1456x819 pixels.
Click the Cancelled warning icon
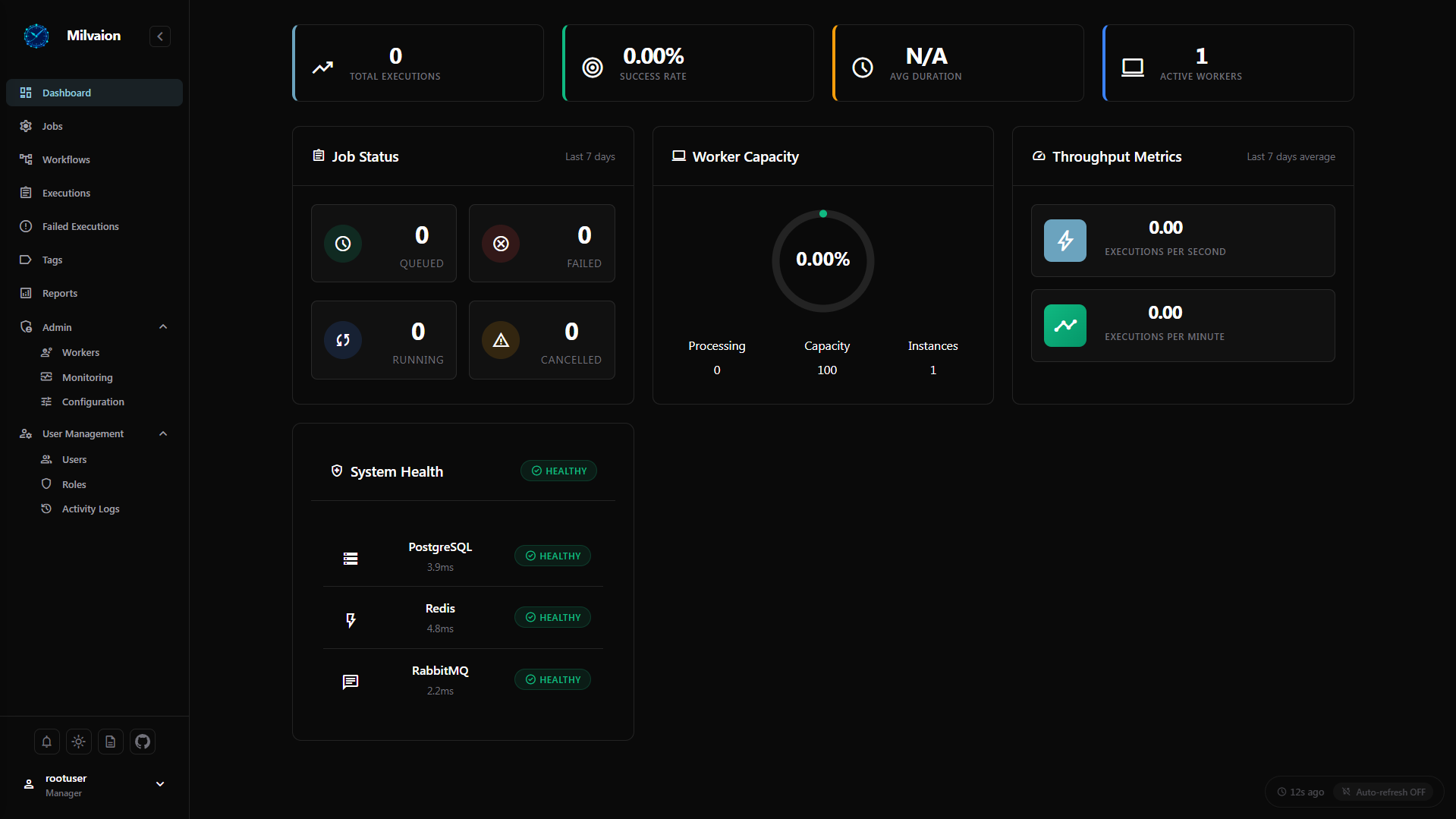click(x=501, y=340)
